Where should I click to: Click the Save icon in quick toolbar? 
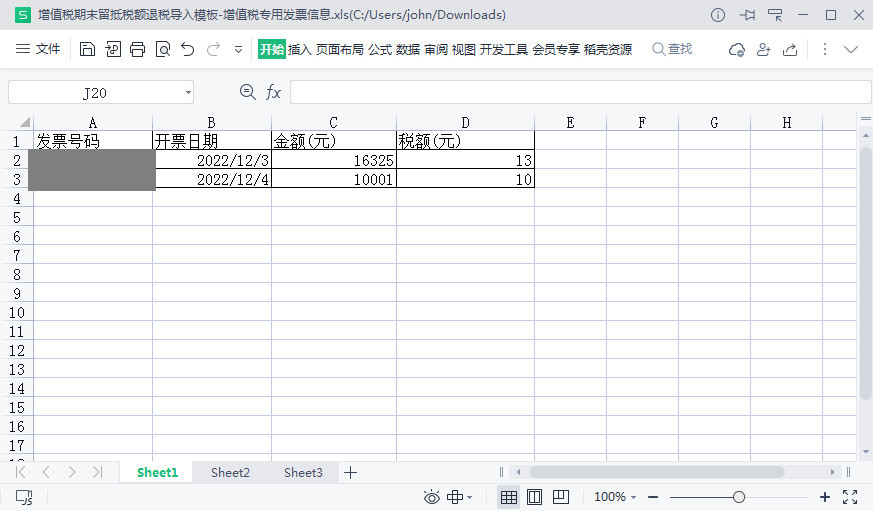pyautogui.click(x=87, y=49)
